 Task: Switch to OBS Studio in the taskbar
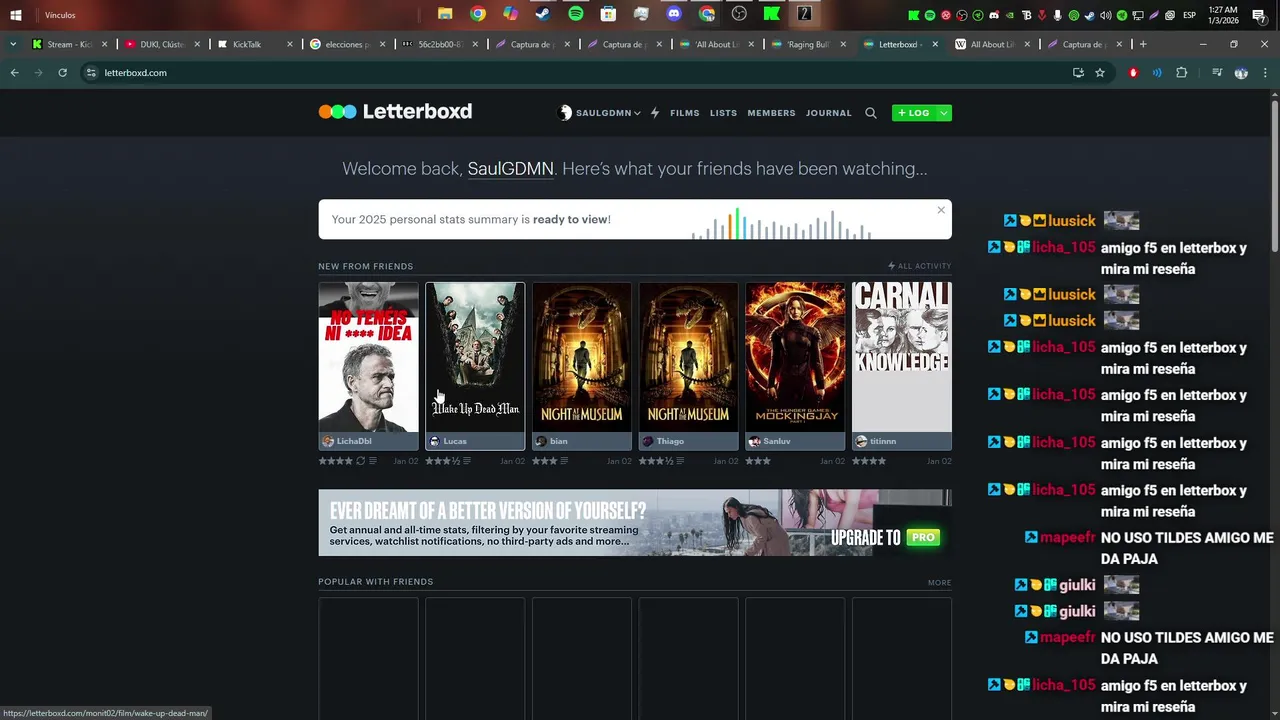pyautogui.click(x=739, y=14)
